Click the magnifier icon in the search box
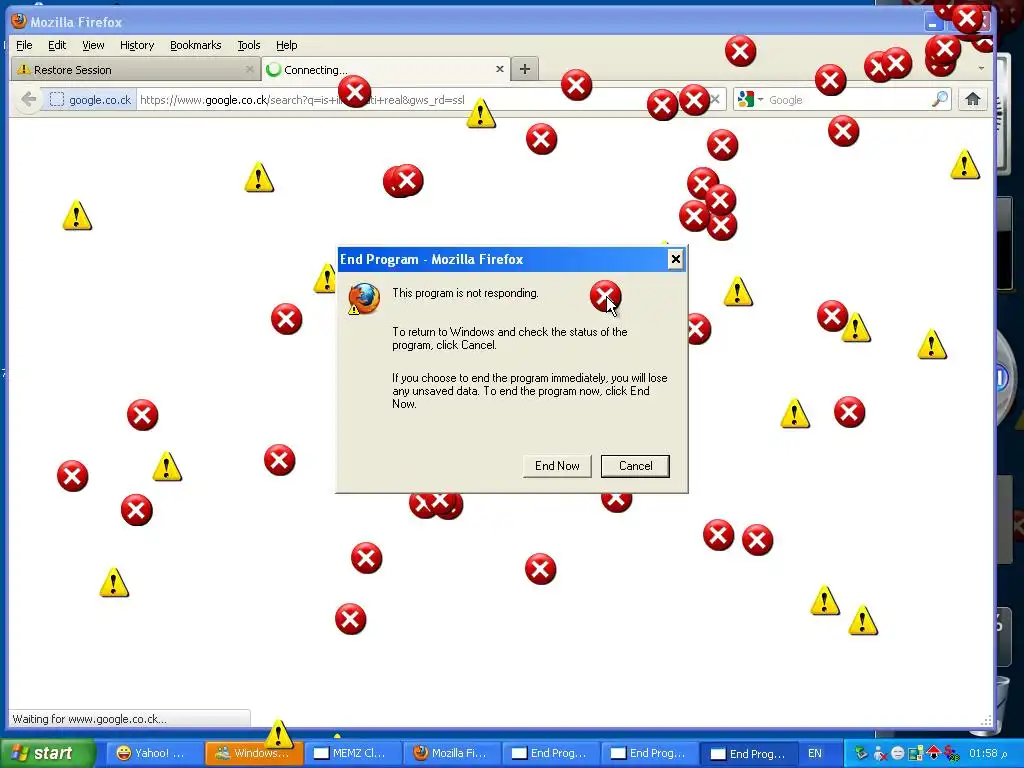Viewport: 1024px width, 768px height. 939,99
